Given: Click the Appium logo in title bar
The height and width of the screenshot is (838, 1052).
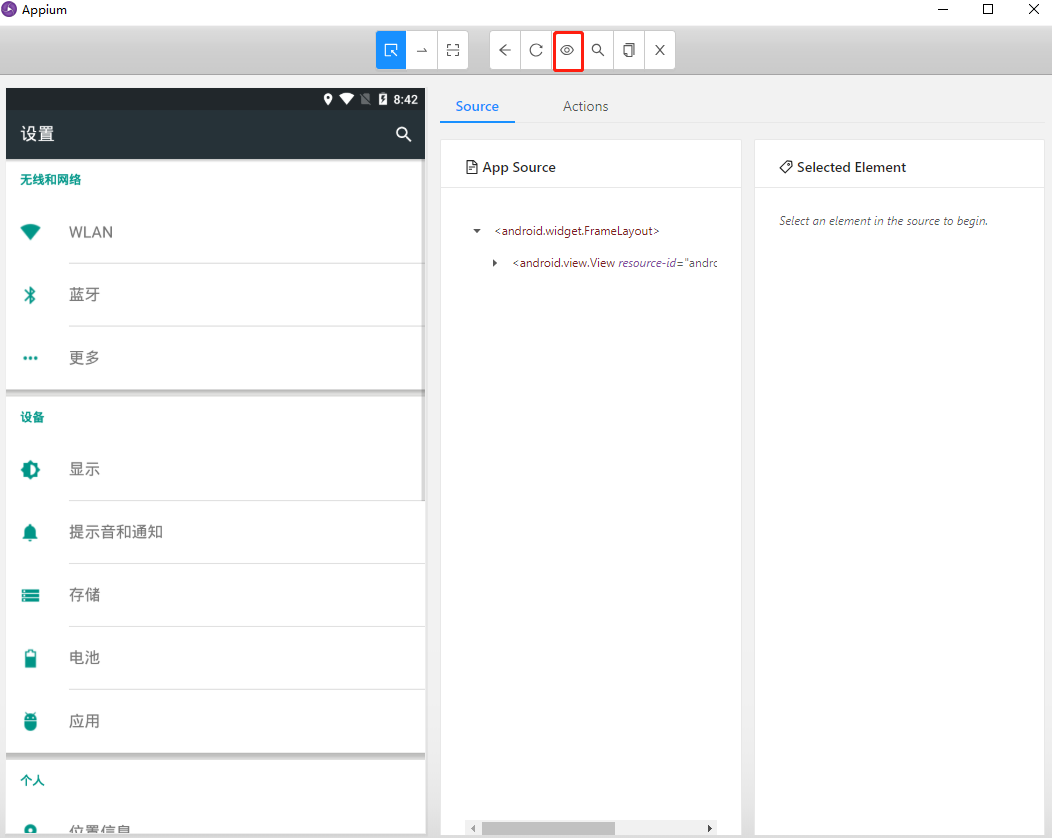Looking at the screenshot, I should [x=9, y=9].
